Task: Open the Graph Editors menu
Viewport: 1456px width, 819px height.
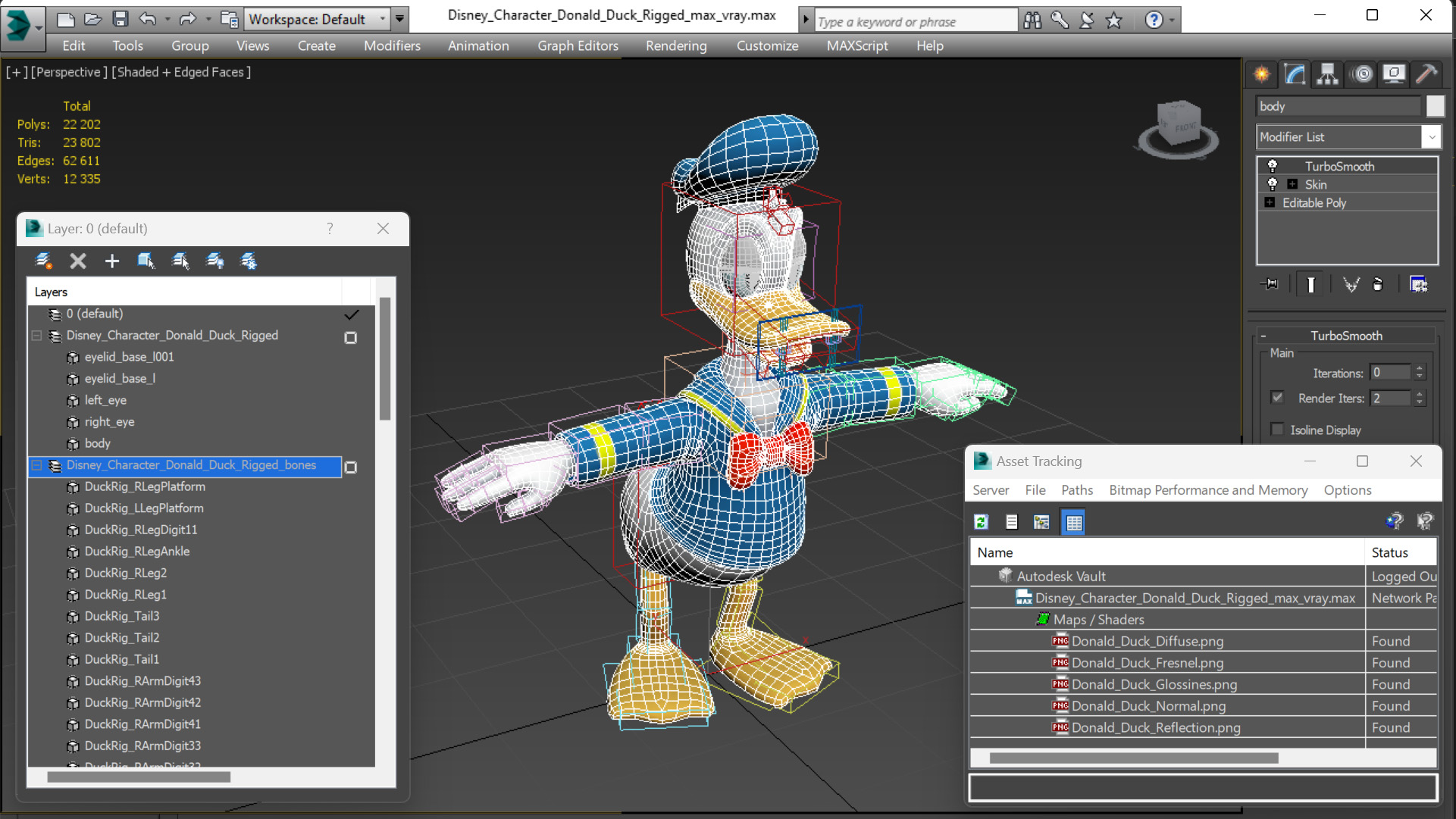Action: click(x=578, y=45)
